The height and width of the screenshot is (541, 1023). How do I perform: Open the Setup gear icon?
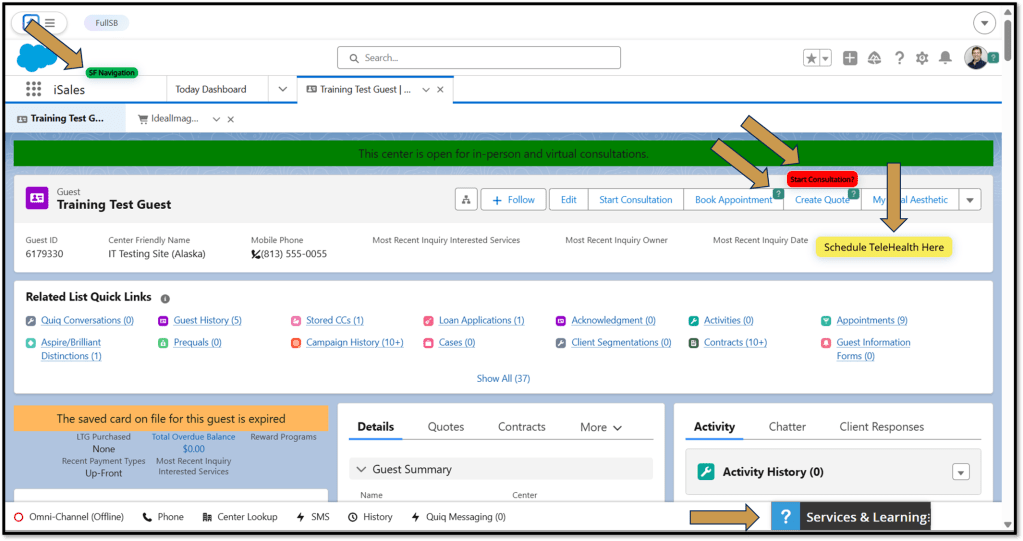[922, 58]
